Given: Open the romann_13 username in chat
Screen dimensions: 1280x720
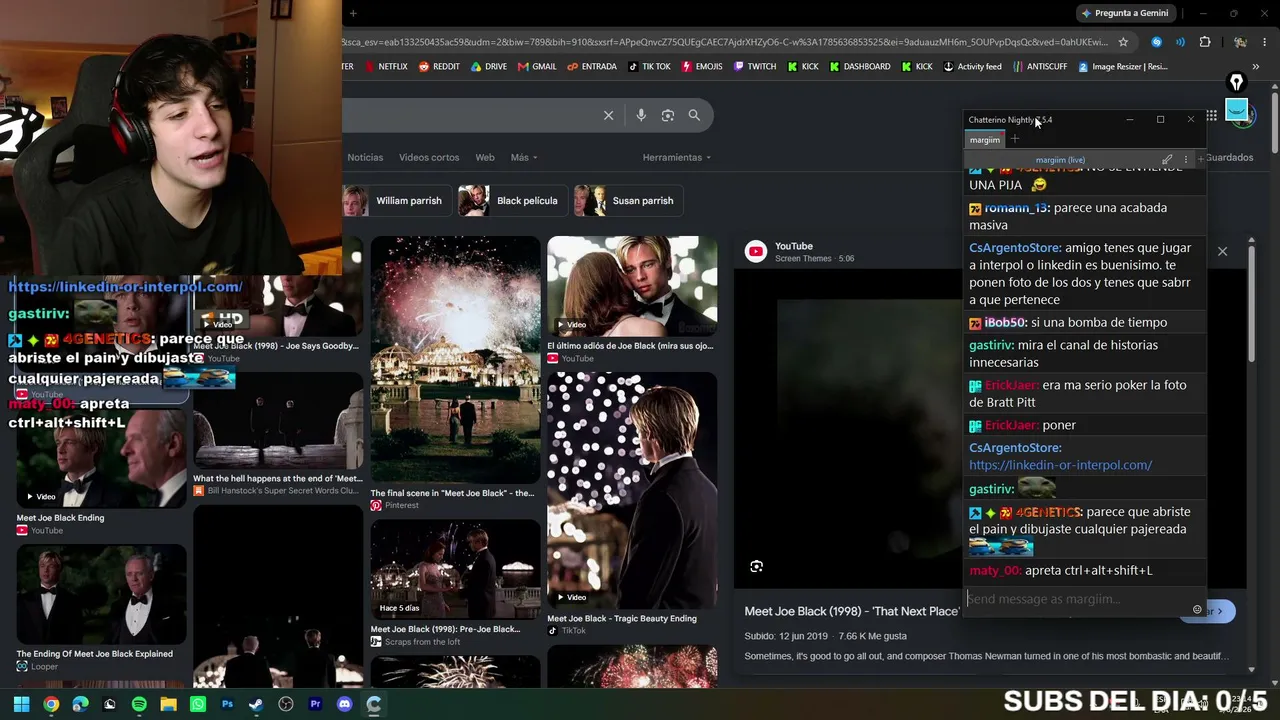Looking at the screenshot, I should (1016, 208).
